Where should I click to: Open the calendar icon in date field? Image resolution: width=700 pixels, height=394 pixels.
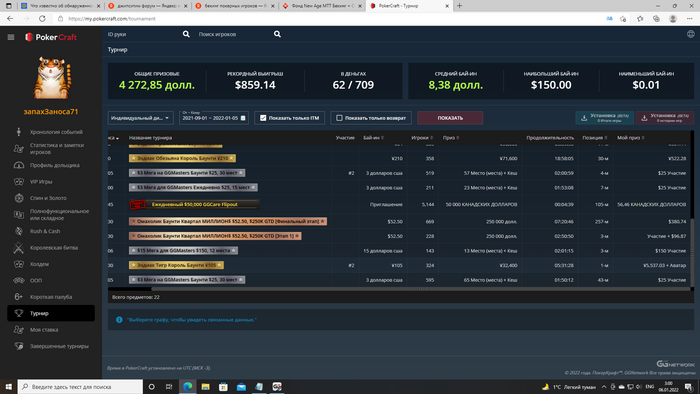pos(243,118)
